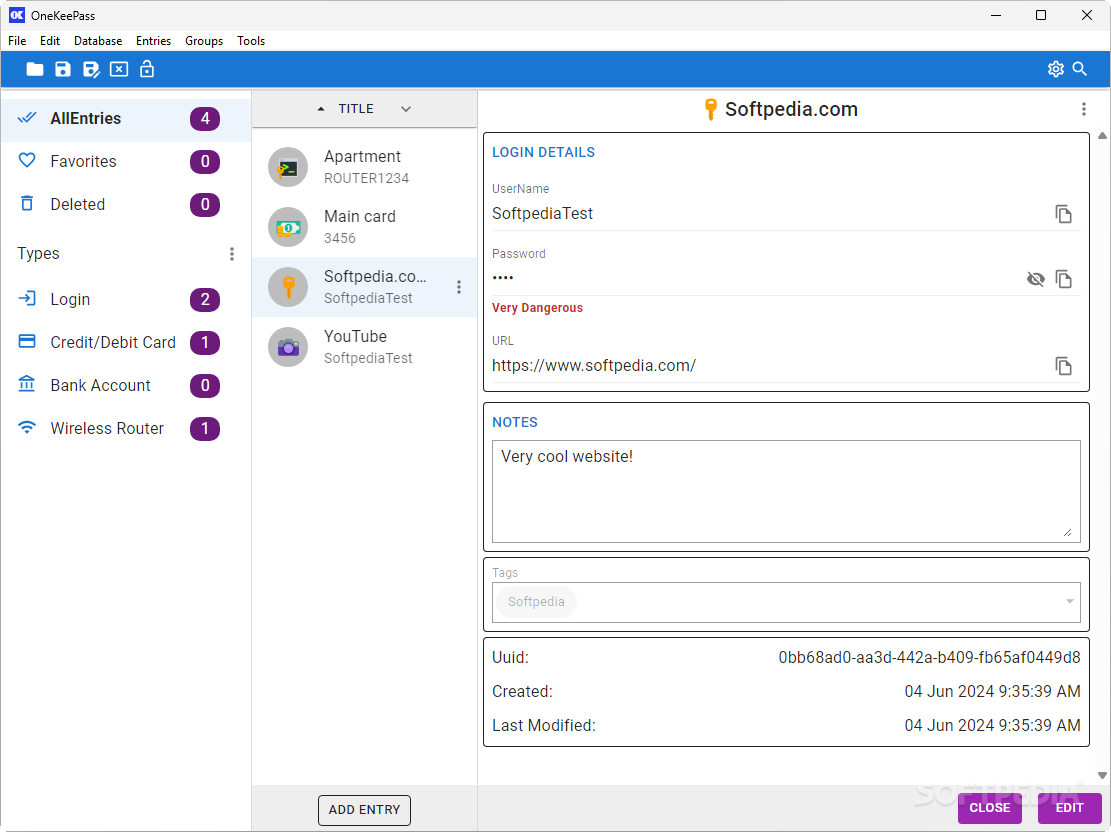Screen dimensions: 1111x832
Task: Expand the Tags dropdown arrow
Action: click(x=1069, y=602)
